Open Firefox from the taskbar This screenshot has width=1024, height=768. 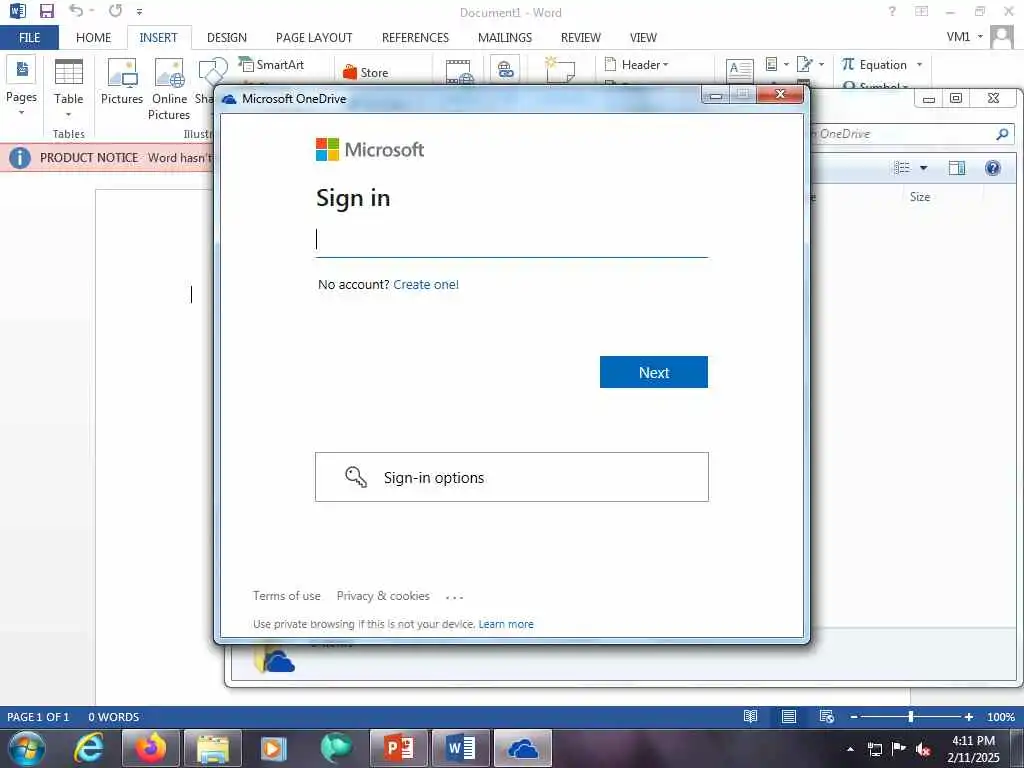(x=151, y=748)
